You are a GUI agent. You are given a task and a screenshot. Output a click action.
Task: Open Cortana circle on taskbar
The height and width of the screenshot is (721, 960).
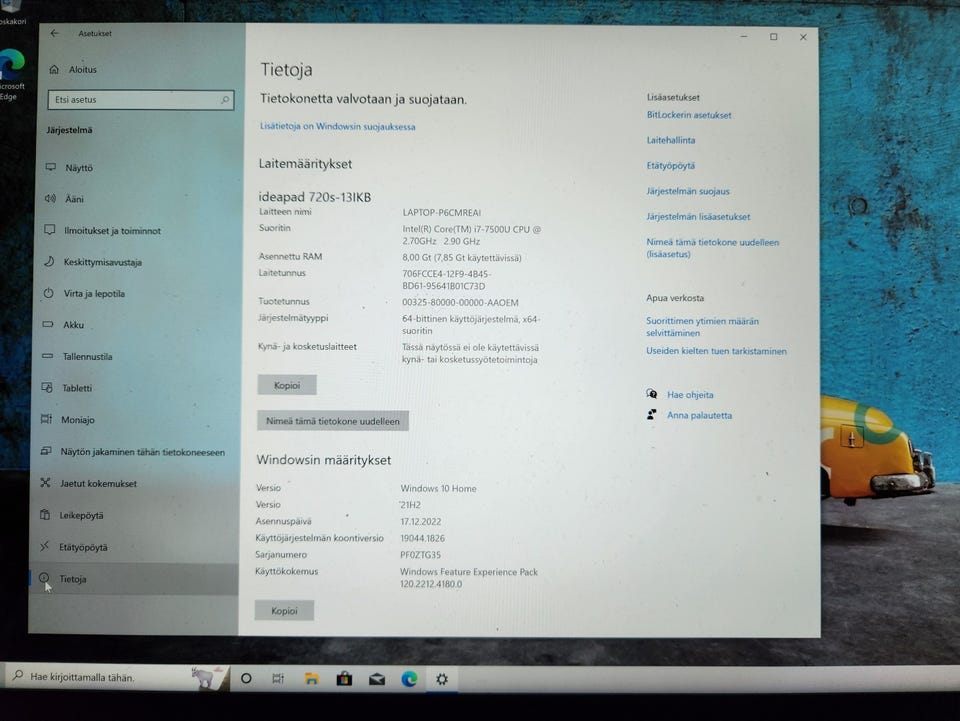point(246,678)
